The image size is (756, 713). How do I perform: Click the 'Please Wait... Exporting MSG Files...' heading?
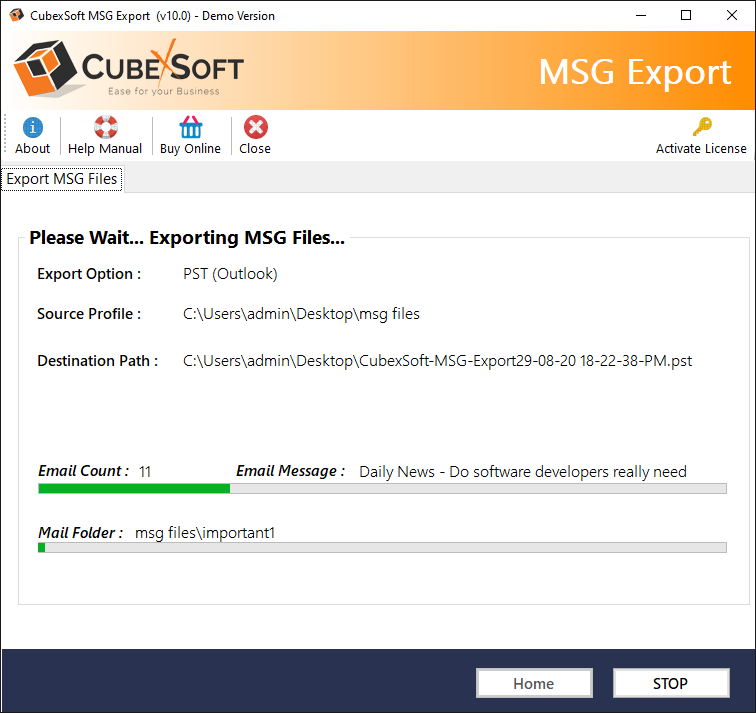pyautogui.click(x=187, y=238)
